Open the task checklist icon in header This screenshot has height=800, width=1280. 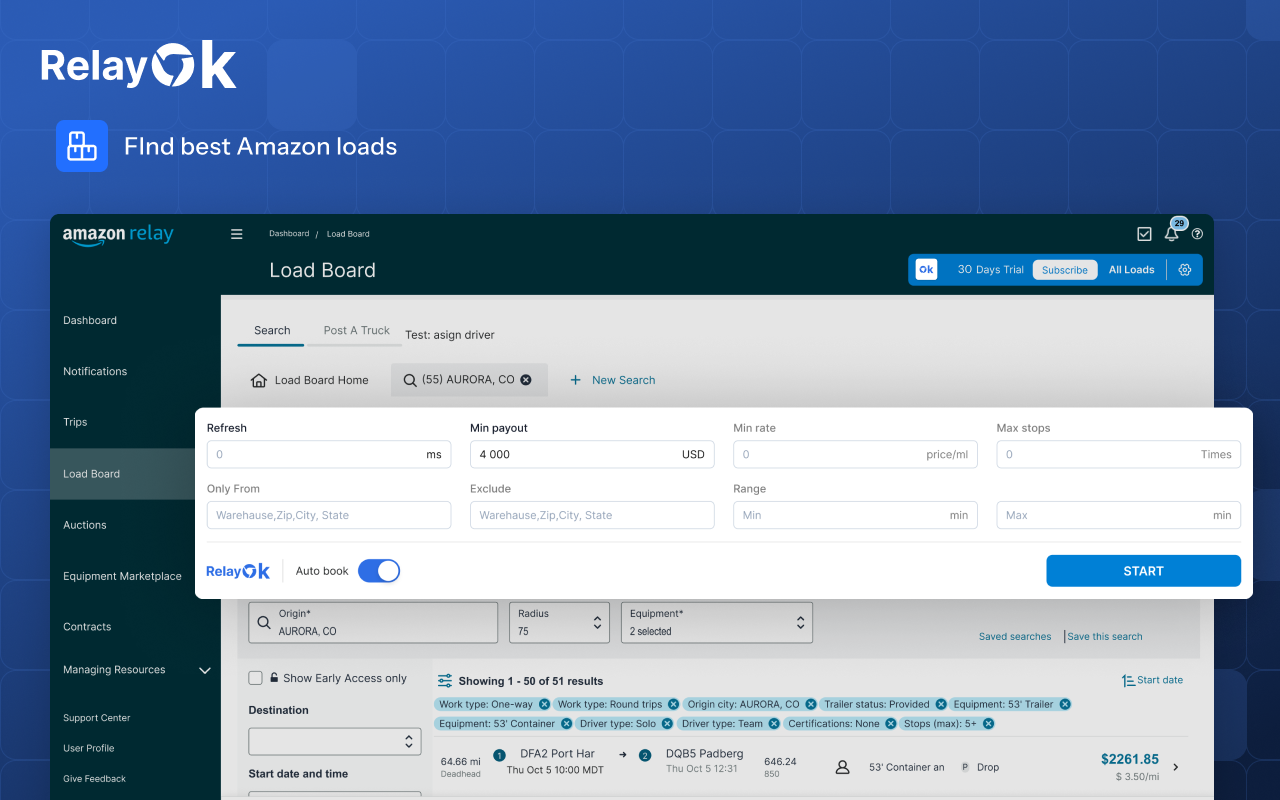pyautogui.click(x=1144, y=234)
